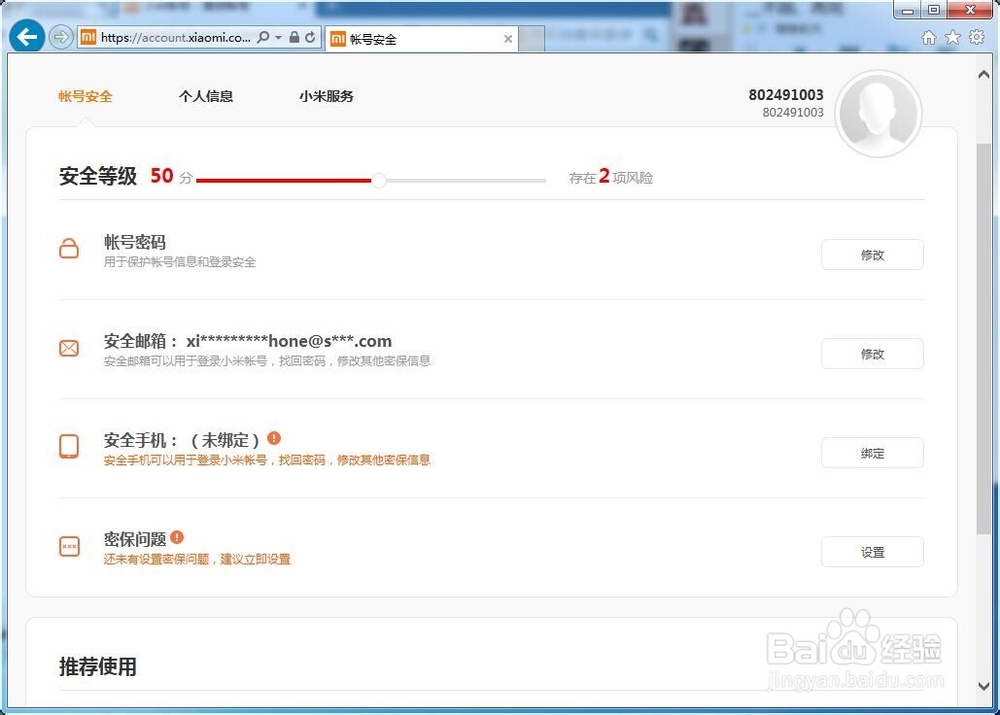1000x715 pixels.
Task: Click 修改 next to the security email
Action: pos(871,354)
